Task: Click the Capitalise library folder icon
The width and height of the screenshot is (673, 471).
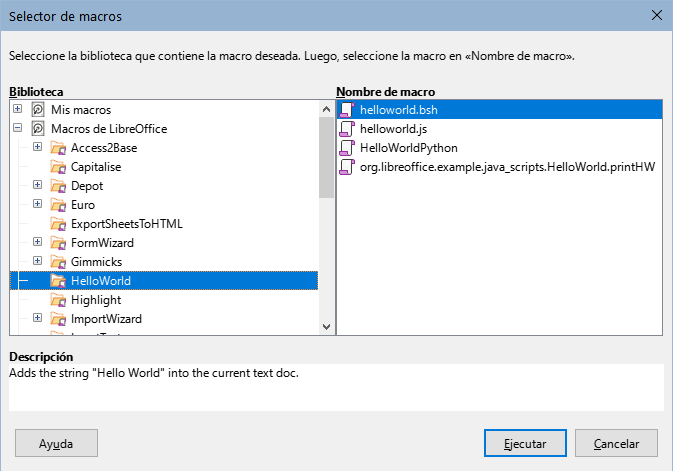Action: click(x=58, y=167)
